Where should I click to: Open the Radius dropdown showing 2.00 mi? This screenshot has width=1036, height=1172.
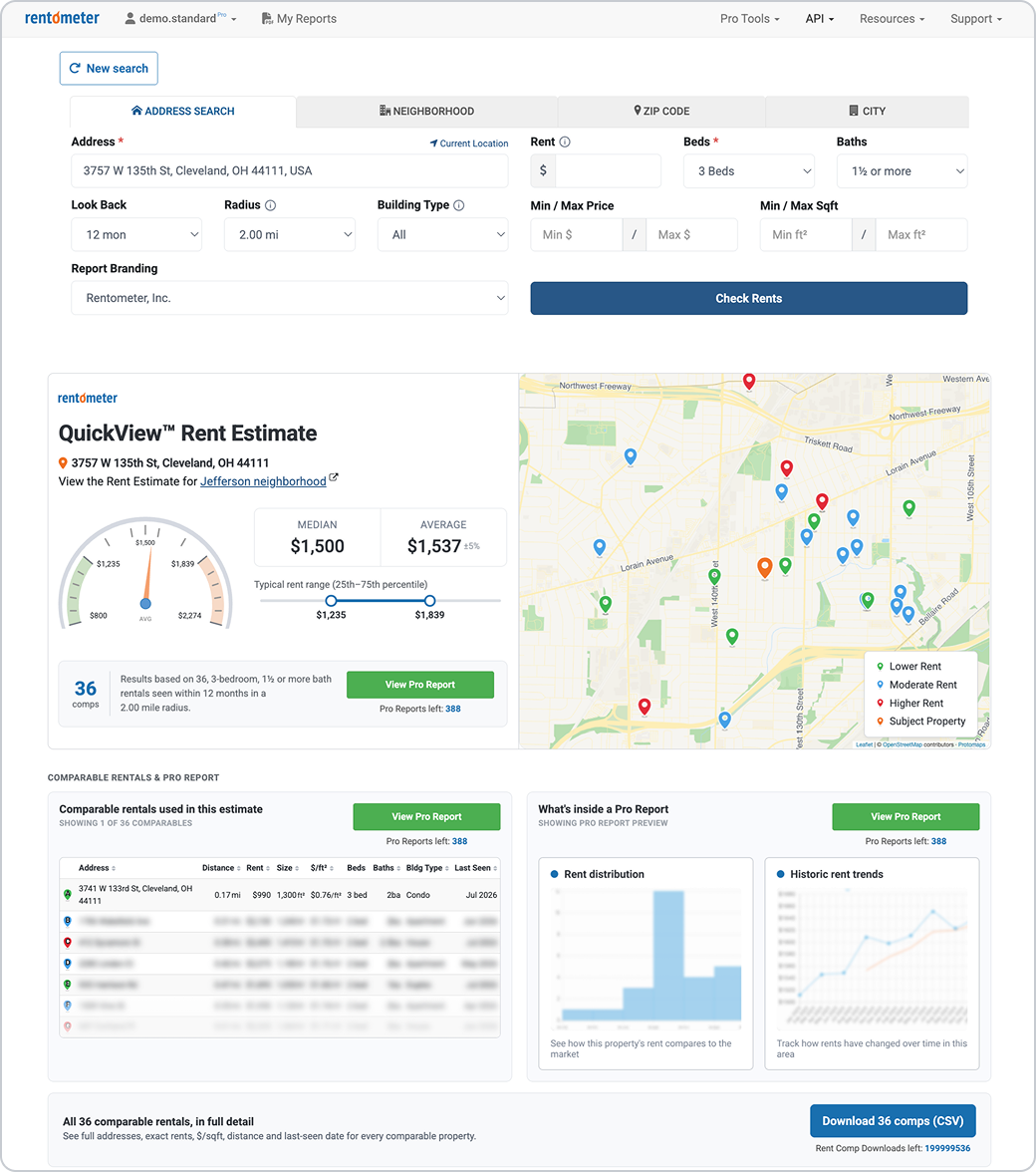coord(290,235)
